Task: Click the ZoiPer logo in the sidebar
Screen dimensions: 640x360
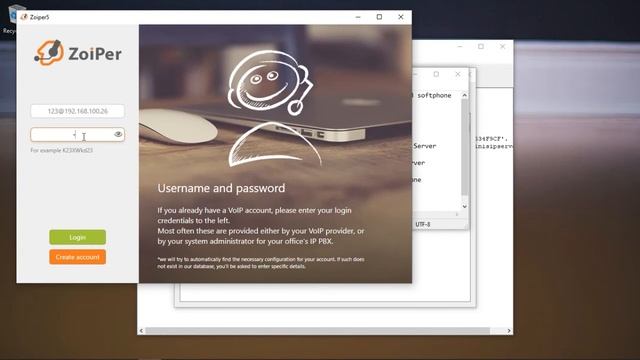Action: coord(78,53)
